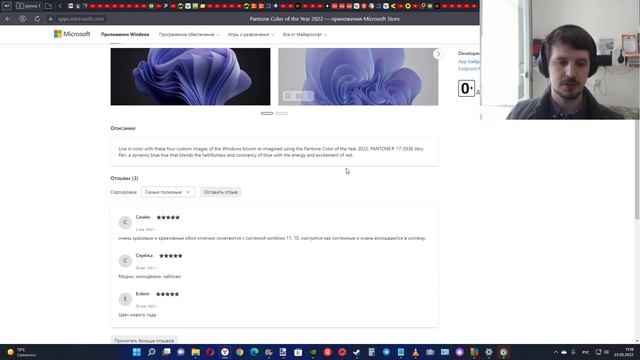Click the review text Цвет нового года

137,315
